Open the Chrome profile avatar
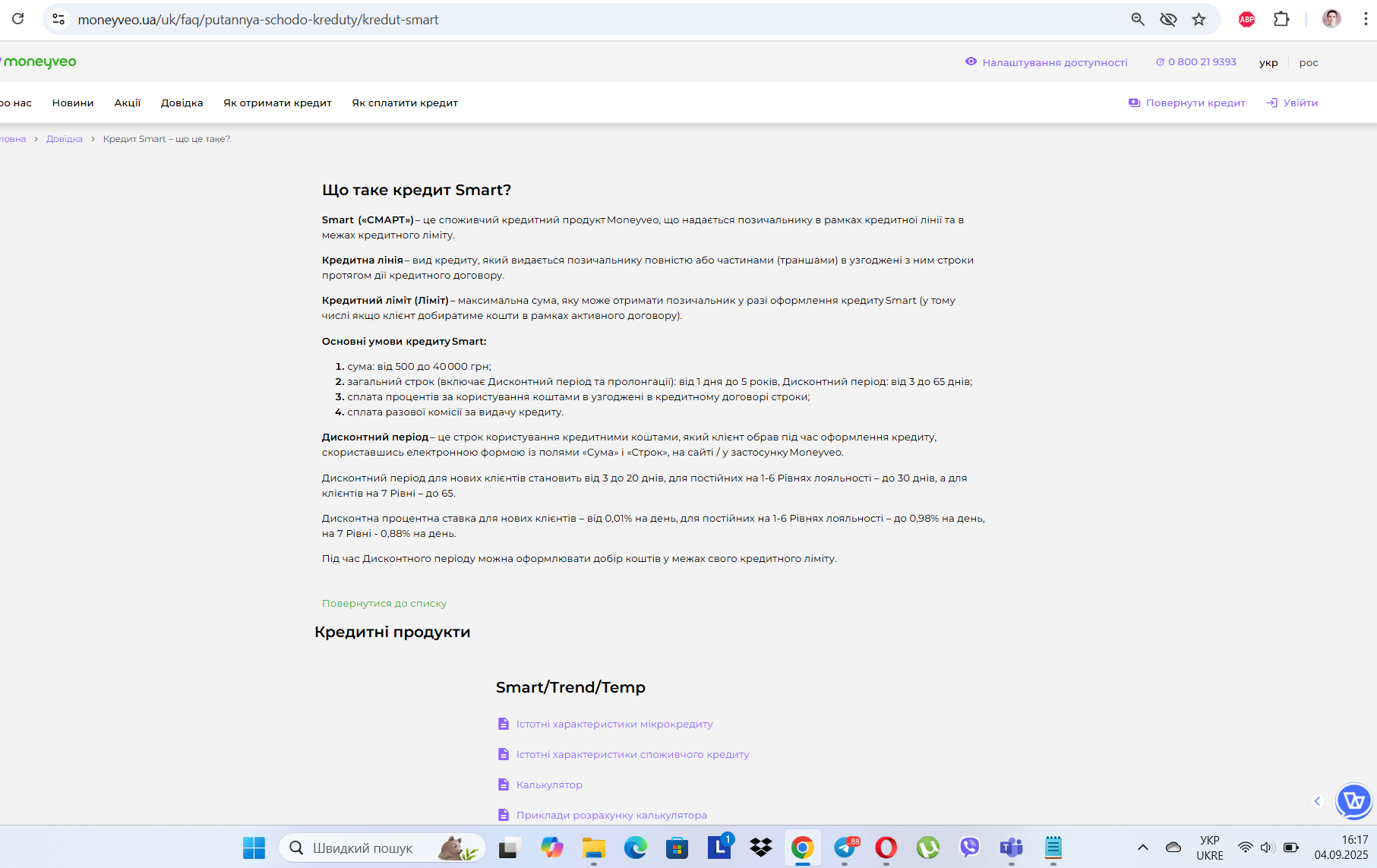Image resolution: width=1377 pixels, height=868 pixels. (1331, 19)
